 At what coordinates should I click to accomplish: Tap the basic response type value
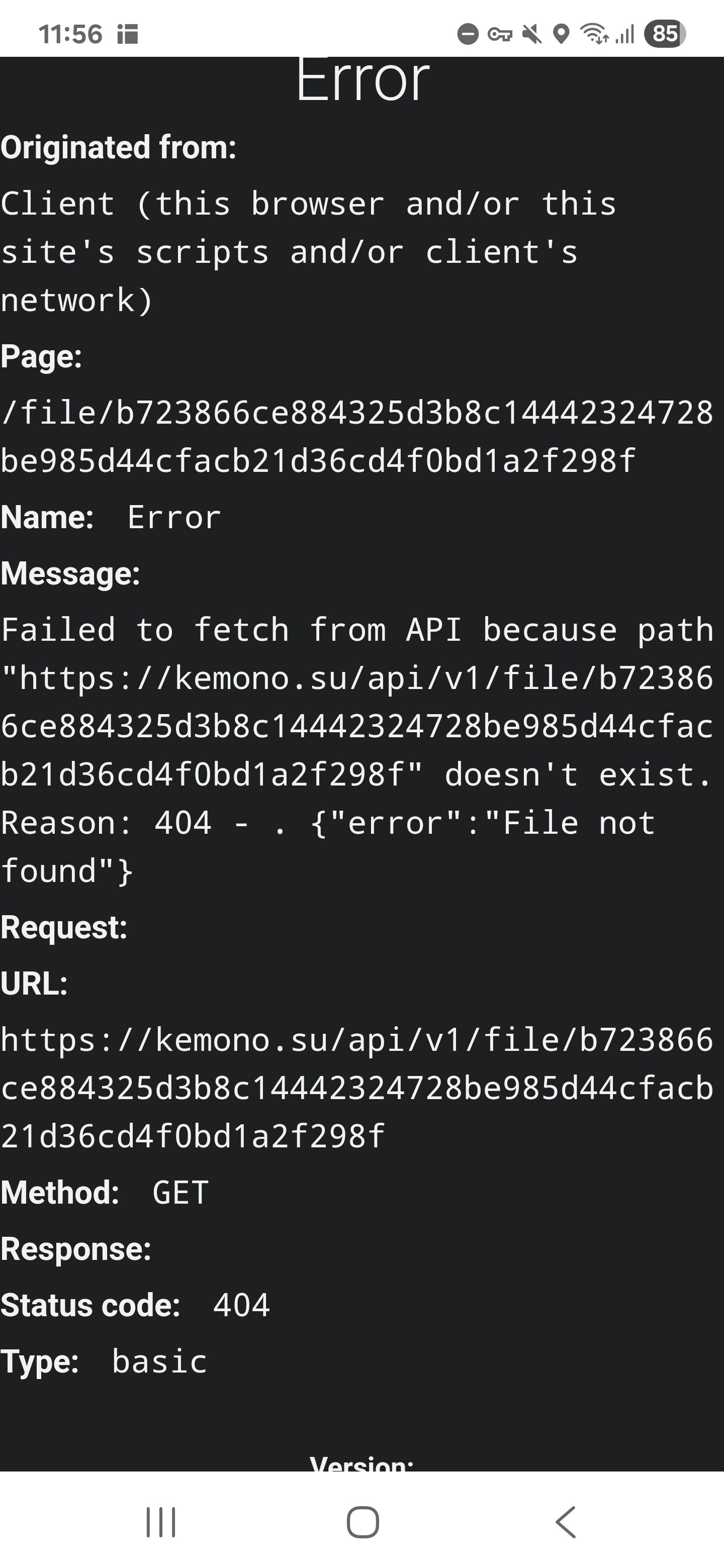tap(159, 1361)
